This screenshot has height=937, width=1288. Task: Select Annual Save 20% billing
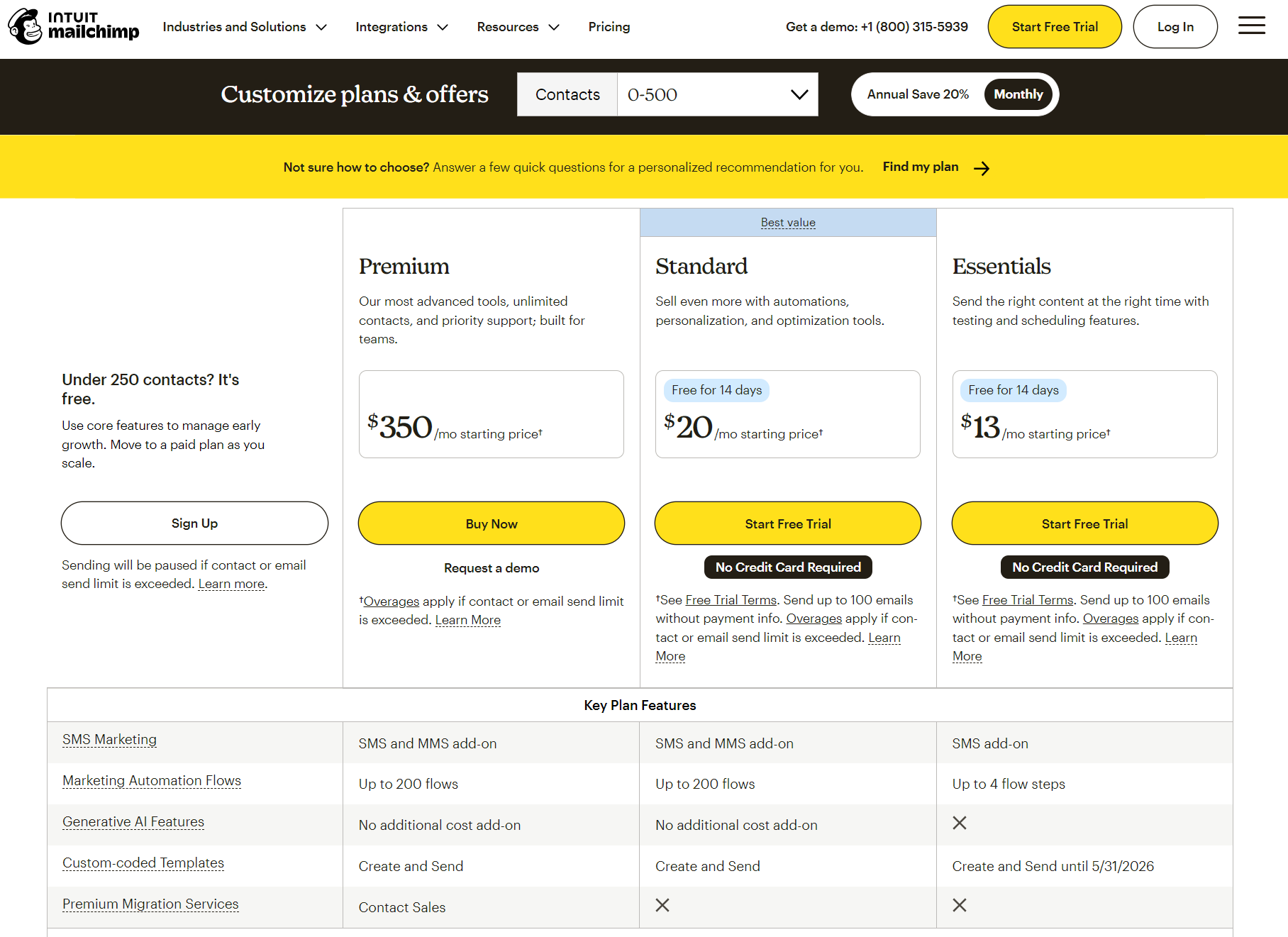pos(918,94)
